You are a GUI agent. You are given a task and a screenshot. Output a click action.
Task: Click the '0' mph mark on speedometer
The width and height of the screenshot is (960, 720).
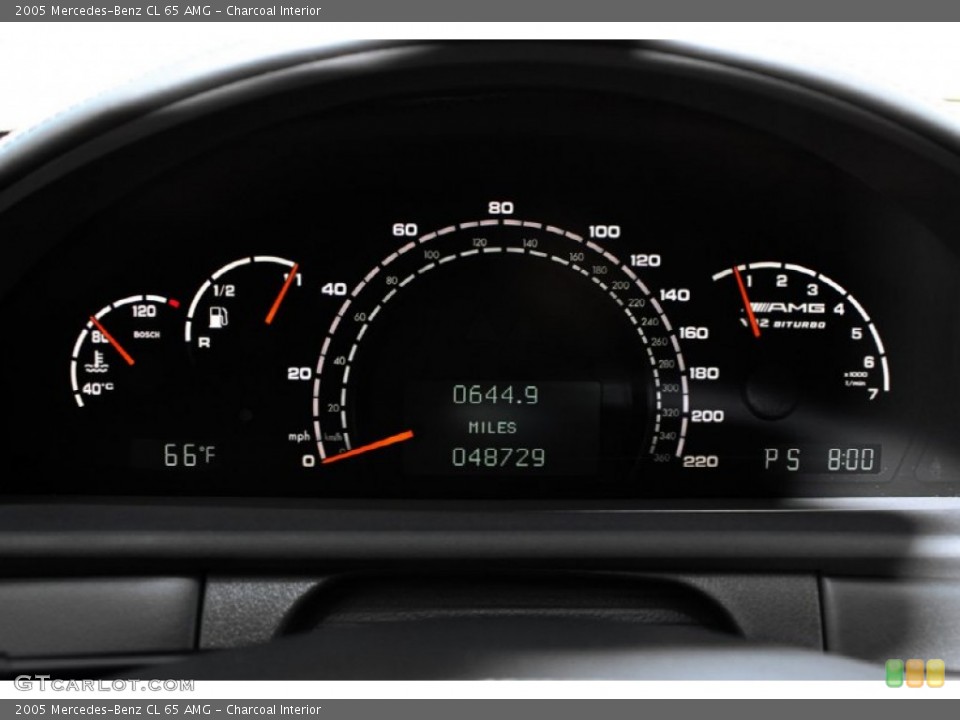[309, 461]
